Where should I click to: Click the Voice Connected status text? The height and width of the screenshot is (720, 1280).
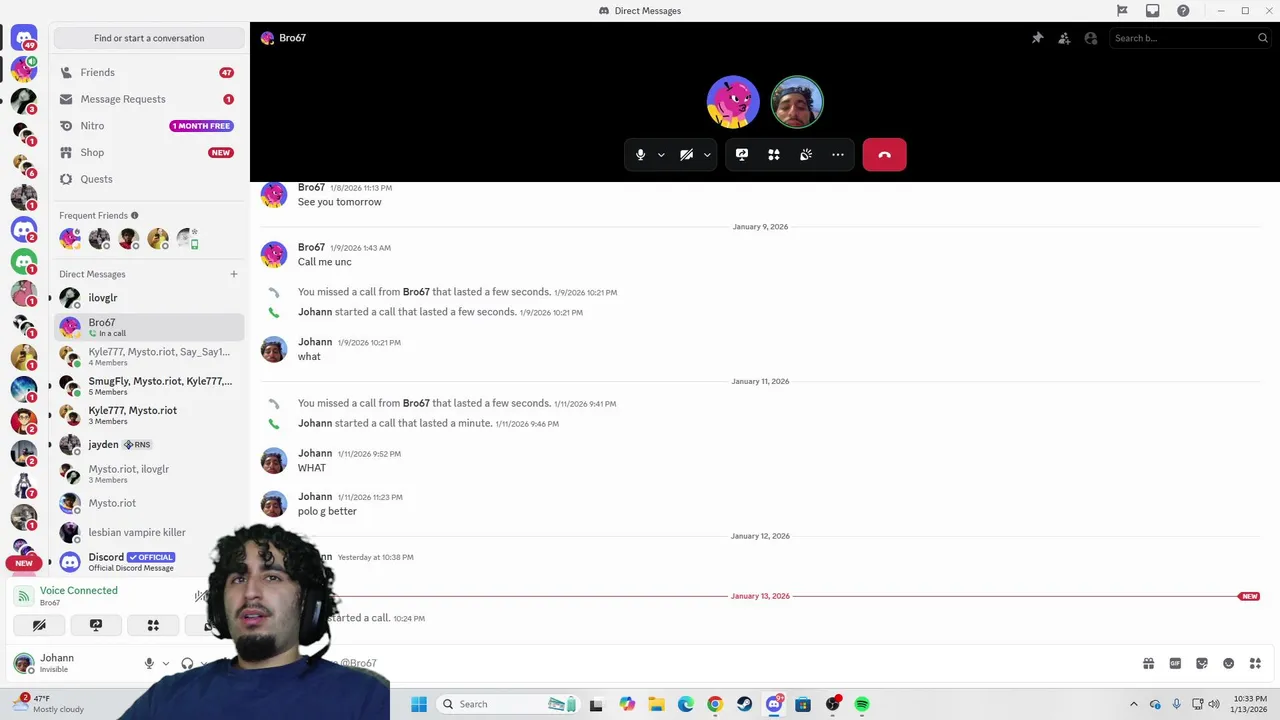(79, 590)
